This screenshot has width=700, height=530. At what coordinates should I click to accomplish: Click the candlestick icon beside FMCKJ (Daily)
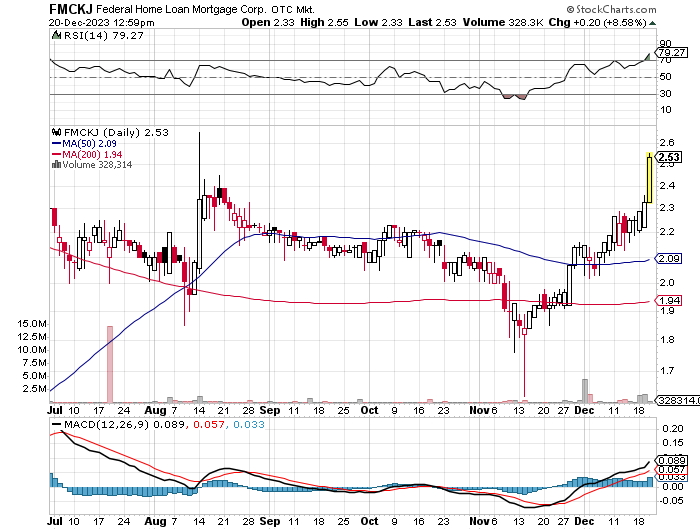[57, 132]
